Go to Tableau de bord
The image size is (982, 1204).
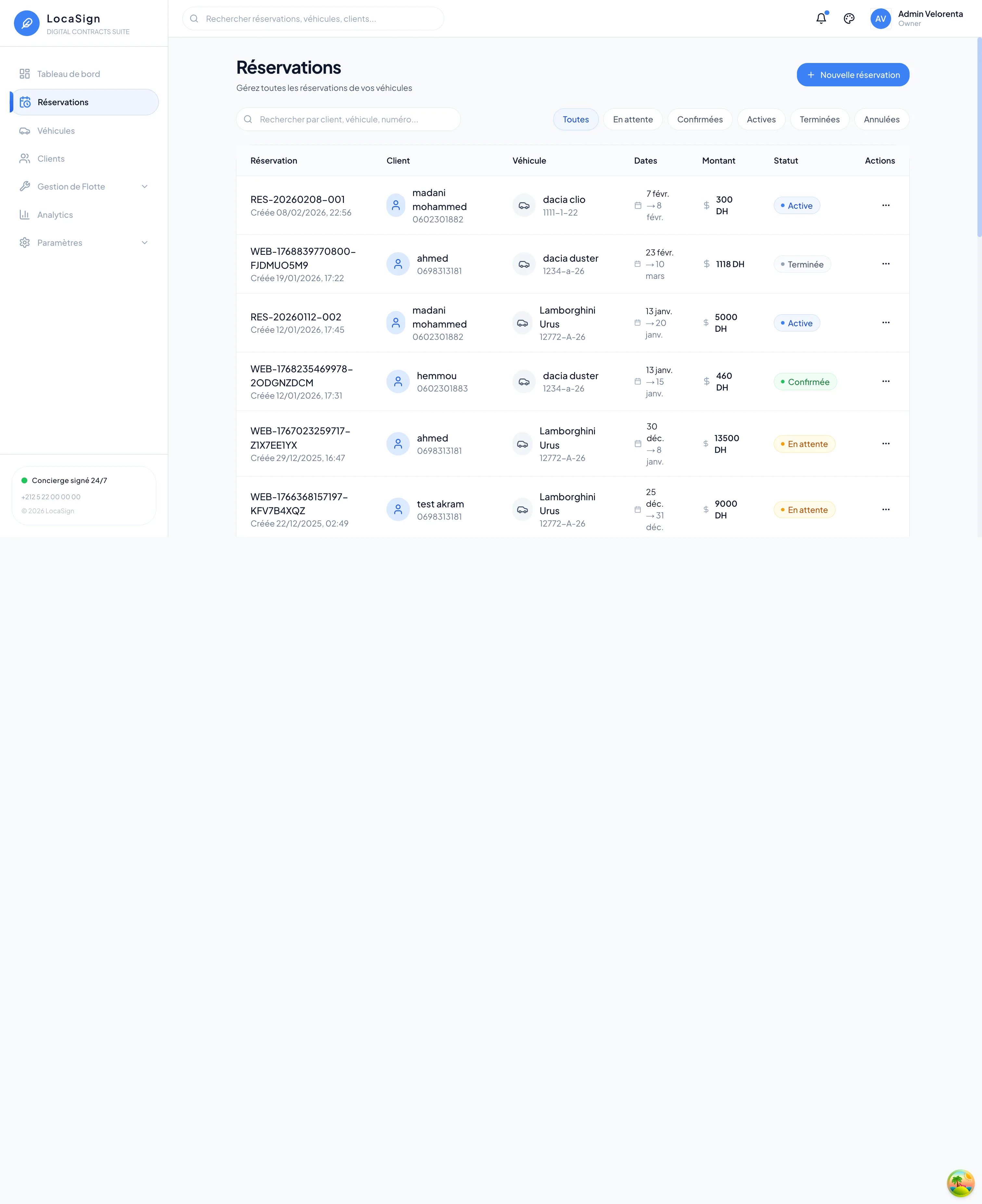69,74
